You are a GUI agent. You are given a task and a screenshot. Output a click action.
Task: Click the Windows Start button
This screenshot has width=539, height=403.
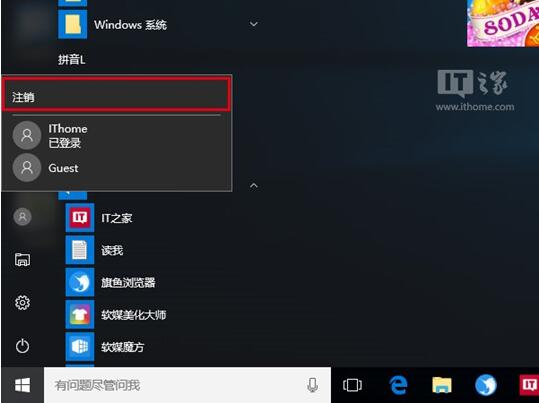(22, 385)
